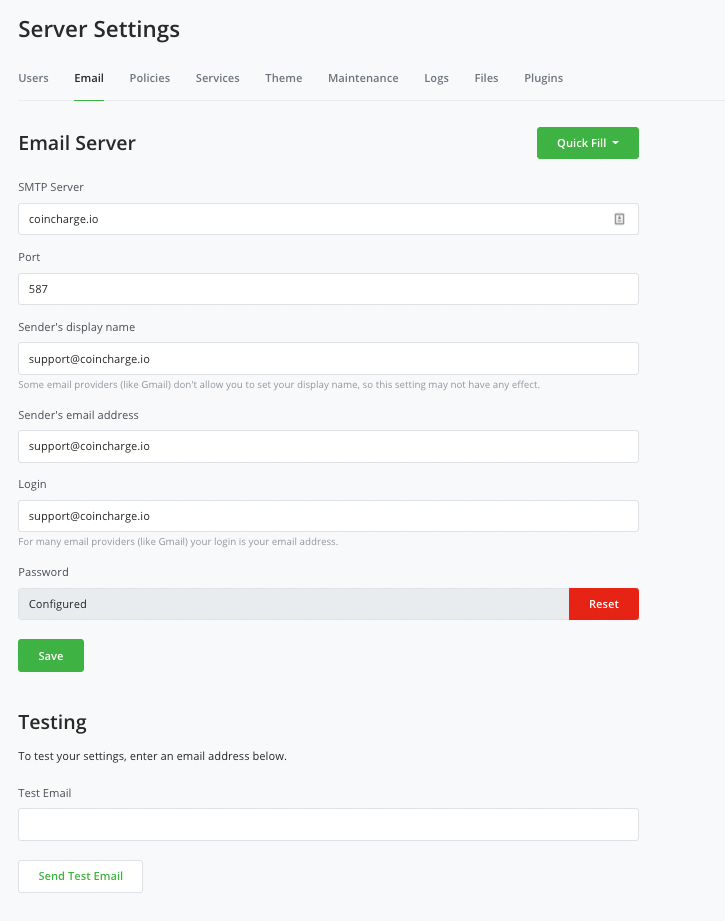The width and height of the screenshot is (725, 921).
Task: Click the Sender's email address label
Action: tap(78, 415)
